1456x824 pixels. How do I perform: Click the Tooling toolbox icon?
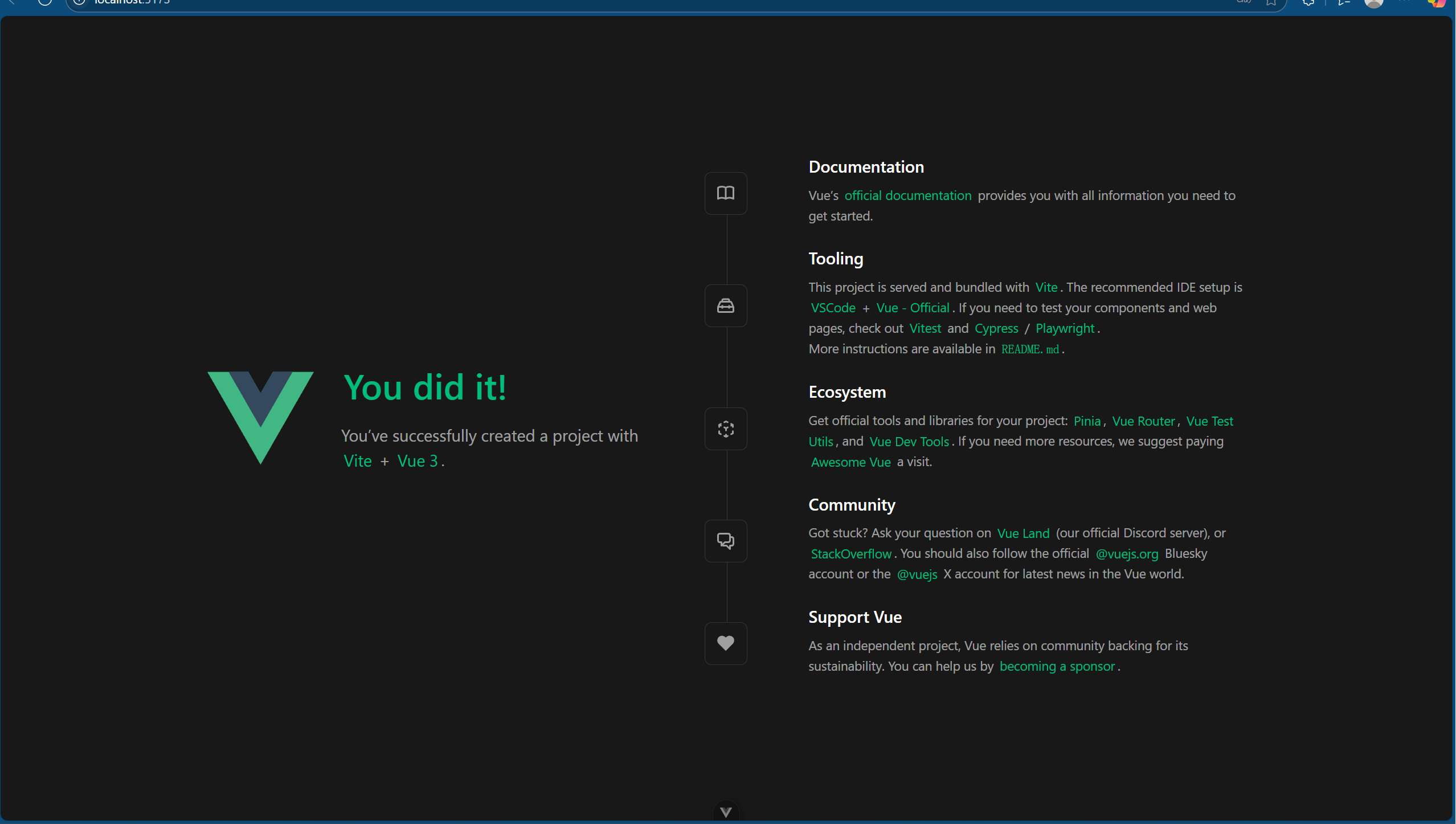point(725,306)
